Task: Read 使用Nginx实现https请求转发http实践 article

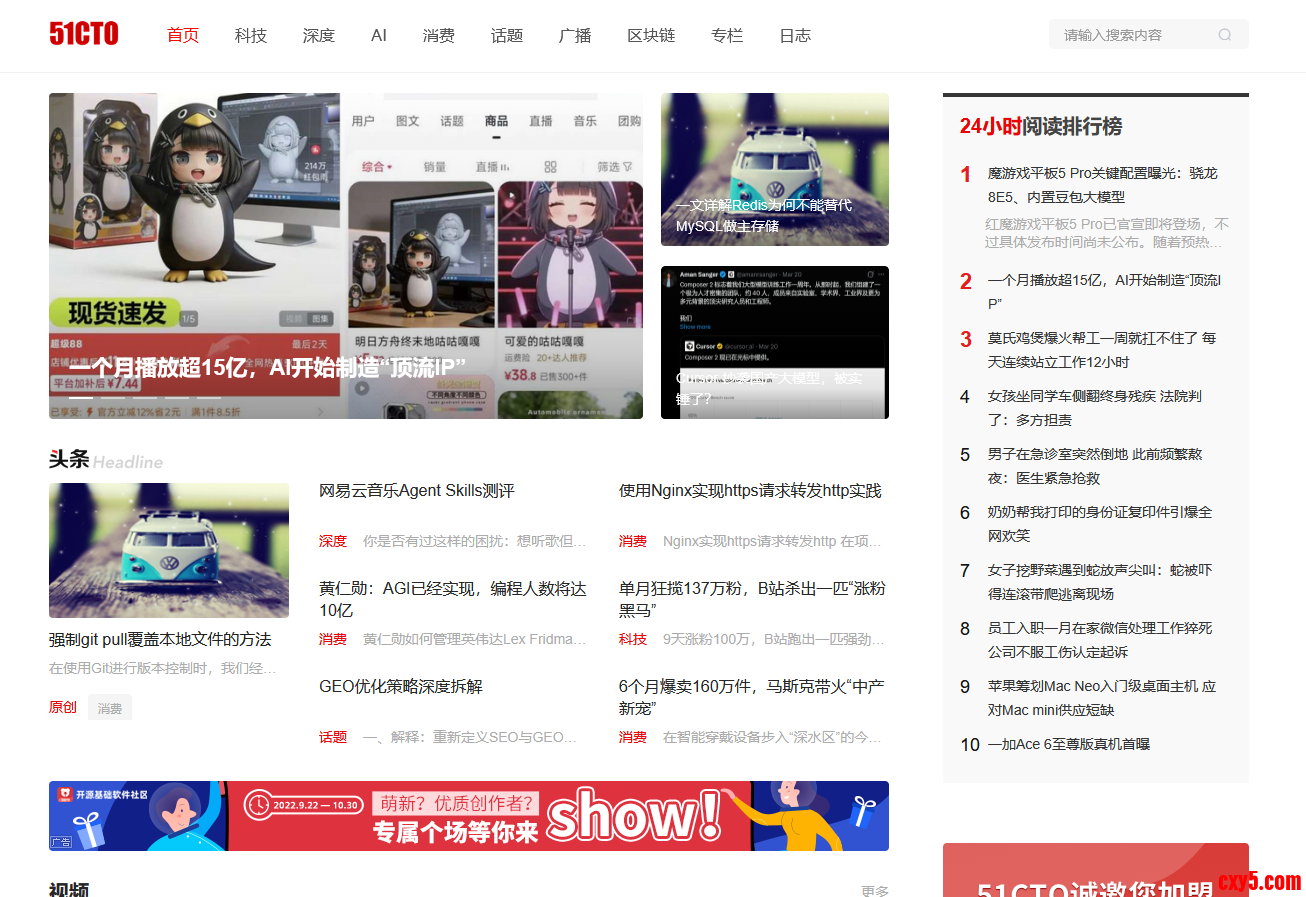Action: tap(750, 491)
